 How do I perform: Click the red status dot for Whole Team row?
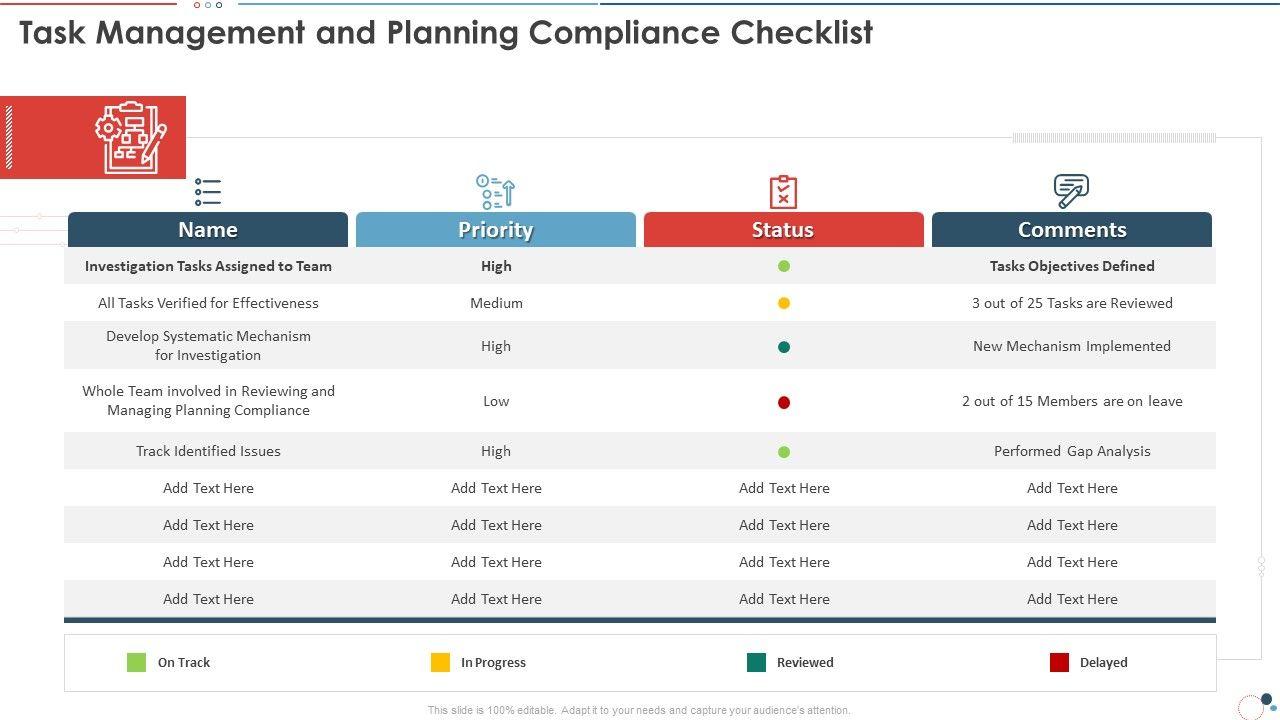point(784,402)
